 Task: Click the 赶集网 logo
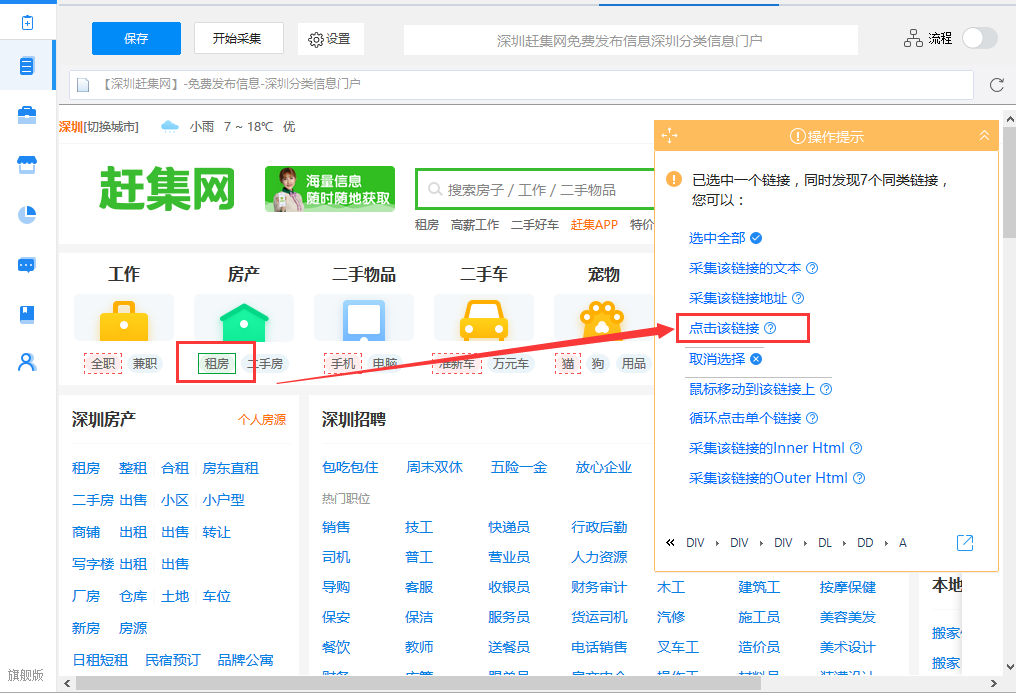pos(167,188)
